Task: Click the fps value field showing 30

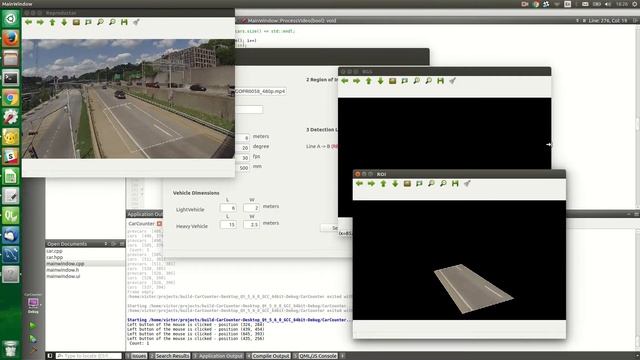Action: tap(242, 158)
